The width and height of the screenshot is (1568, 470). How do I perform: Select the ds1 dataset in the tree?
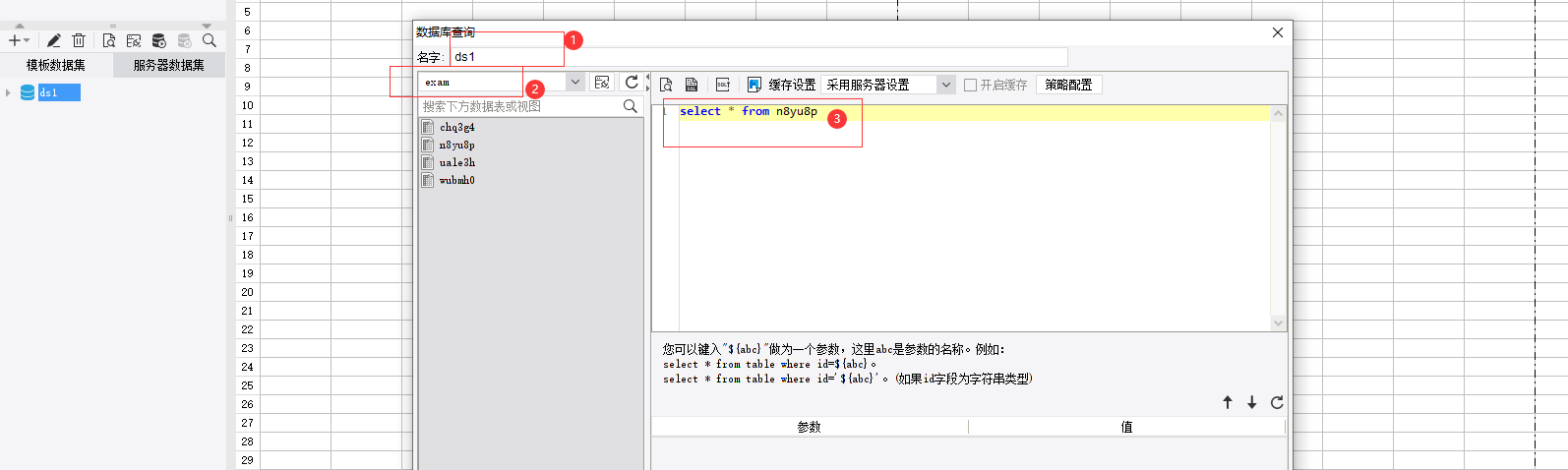(58, 92)
